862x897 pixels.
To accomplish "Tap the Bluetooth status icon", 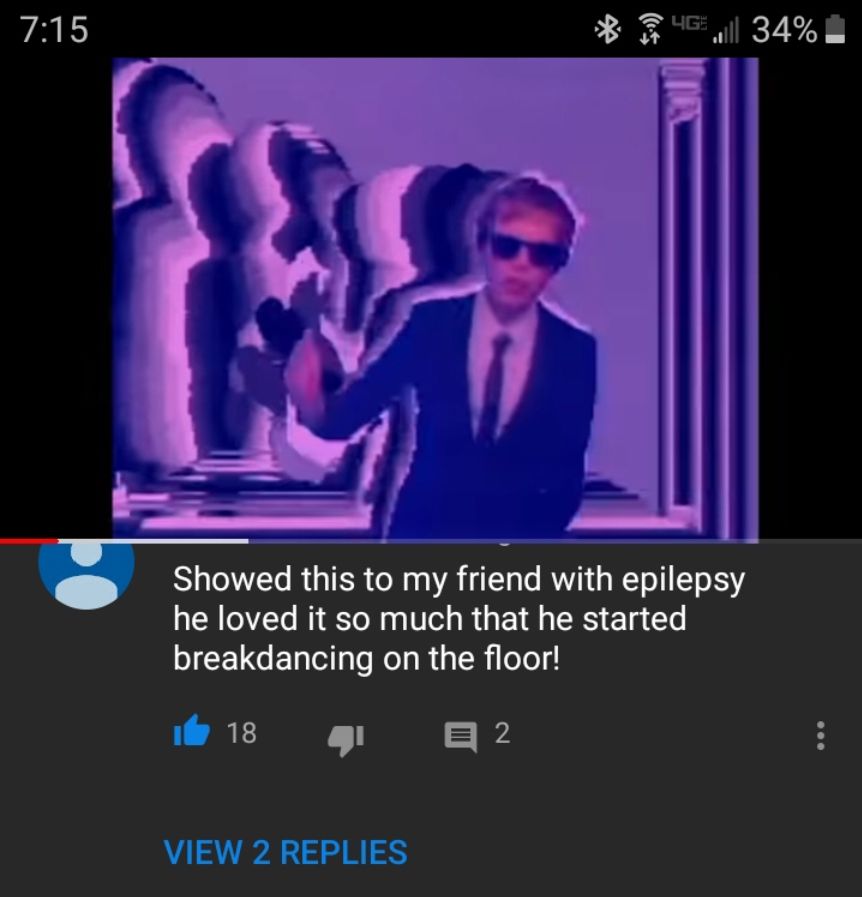I will (x=607, y=30).
